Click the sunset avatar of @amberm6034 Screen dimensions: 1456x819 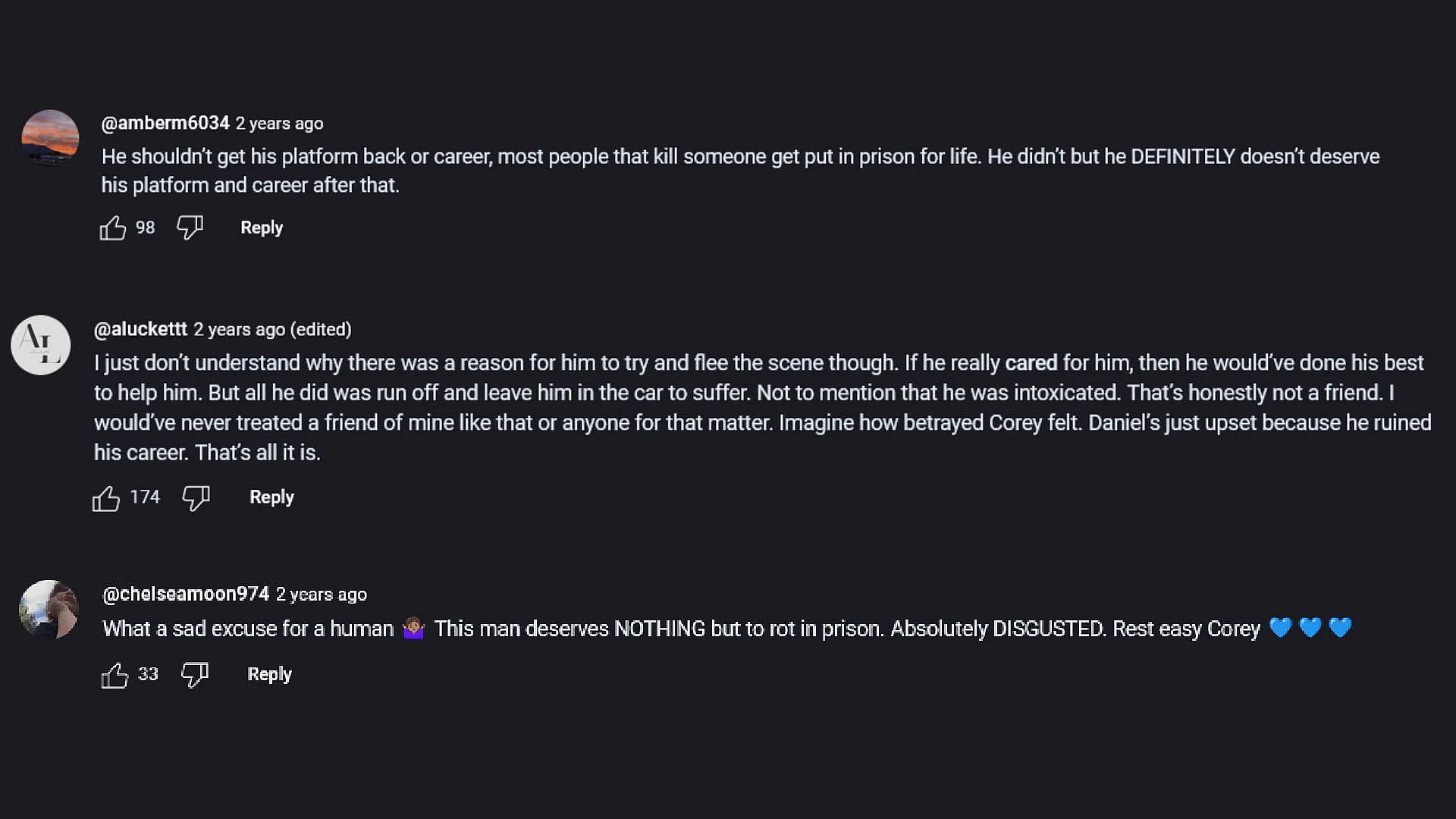click(x=50, y=137)
